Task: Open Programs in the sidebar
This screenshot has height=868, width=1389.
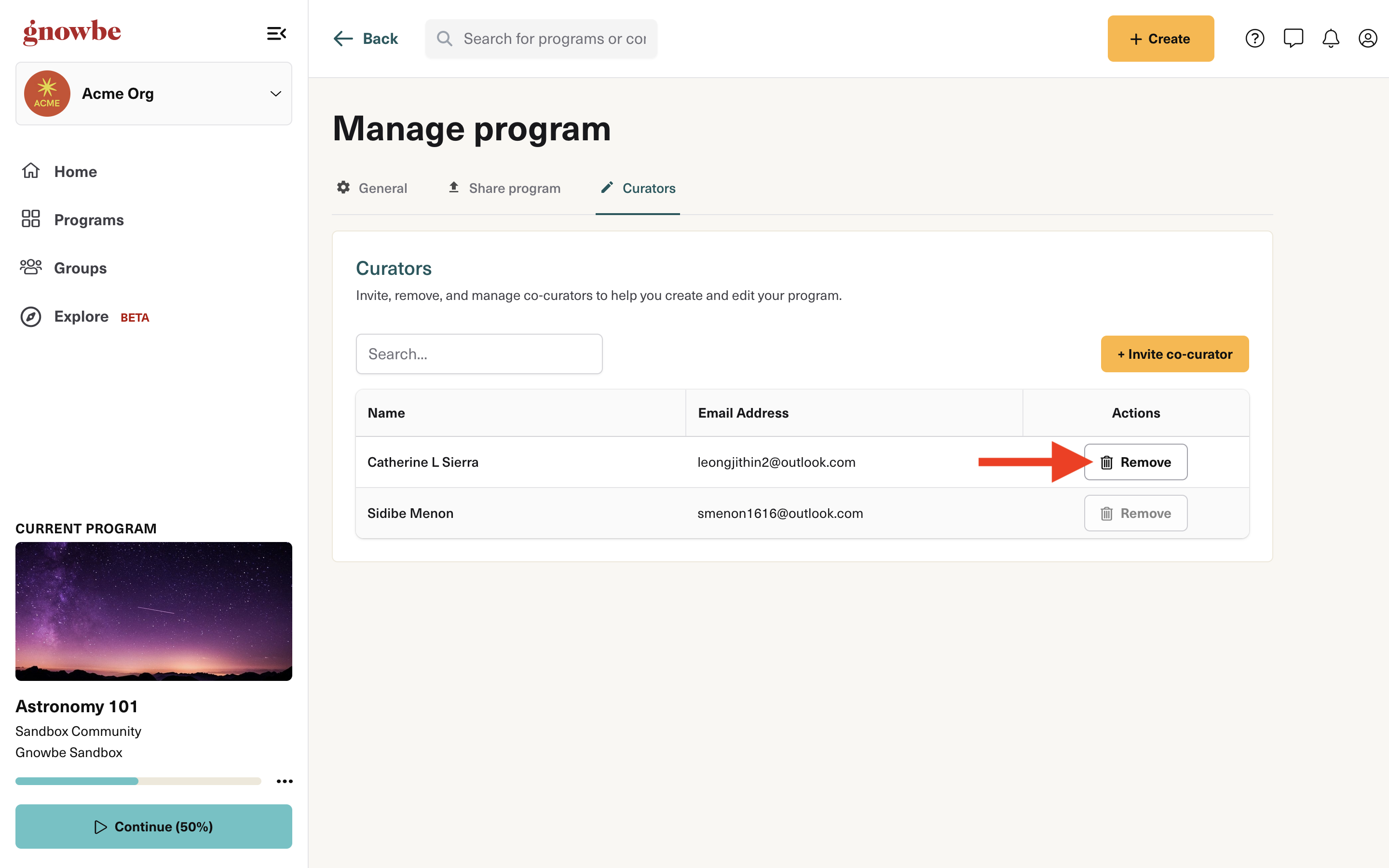Action: point(89,220)
